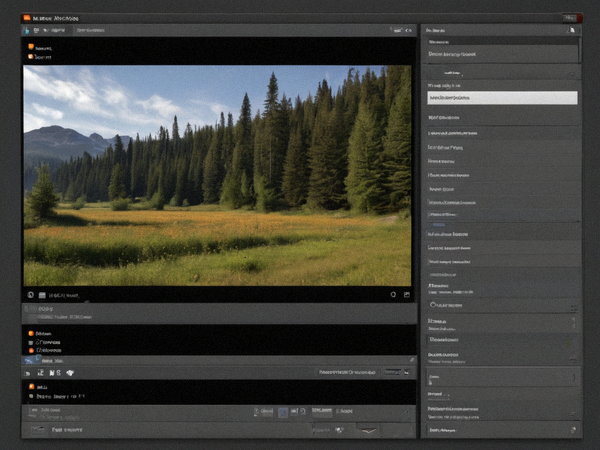600x450 pixels.
Task: Select the circular radio option in the right panel
Action: point(433,305)
